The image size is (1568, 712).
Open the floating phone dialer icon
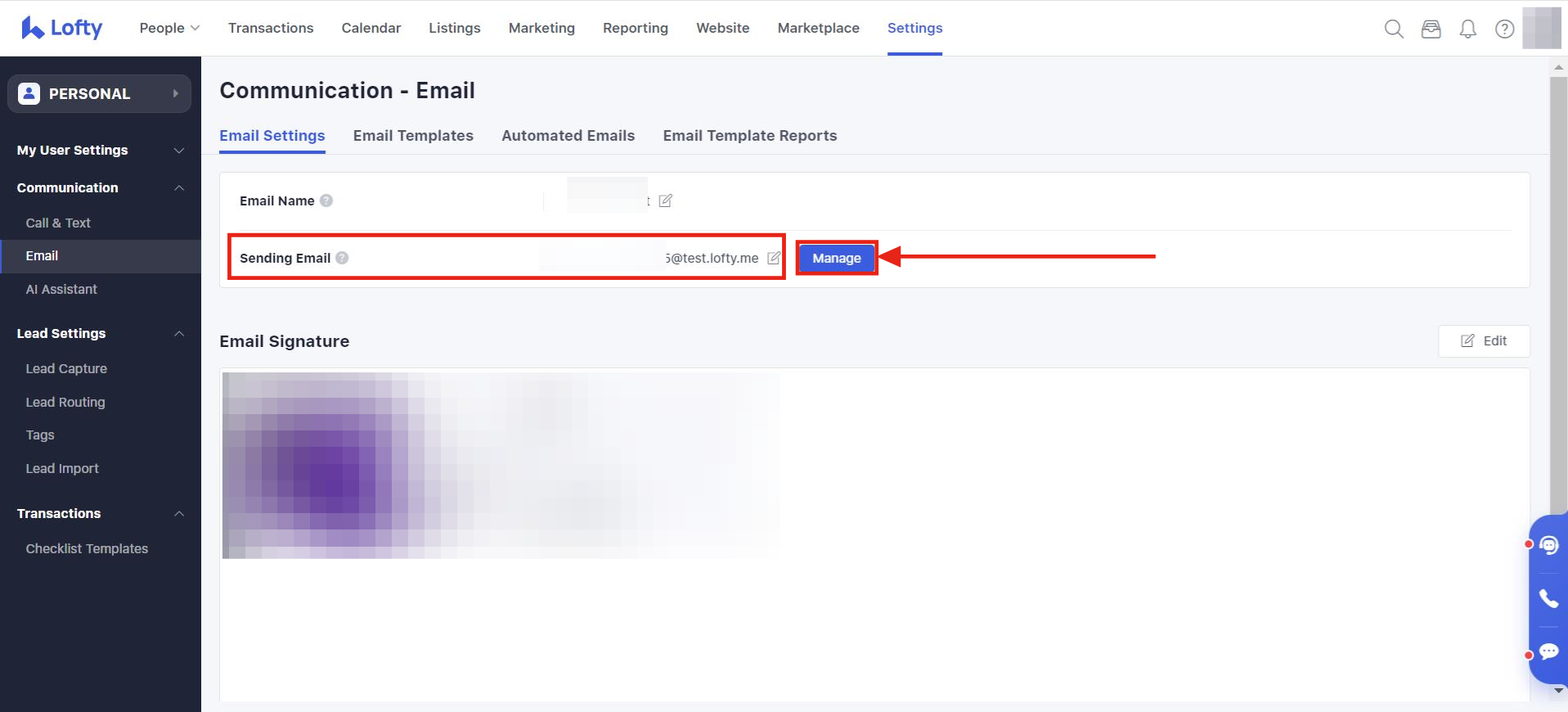(1548, 598)
